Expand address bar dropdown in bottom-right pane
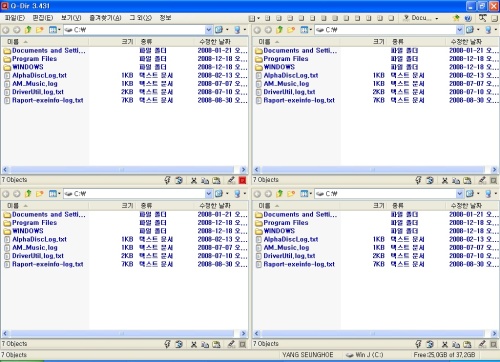The image size is (500, 362). coord(460,194)
